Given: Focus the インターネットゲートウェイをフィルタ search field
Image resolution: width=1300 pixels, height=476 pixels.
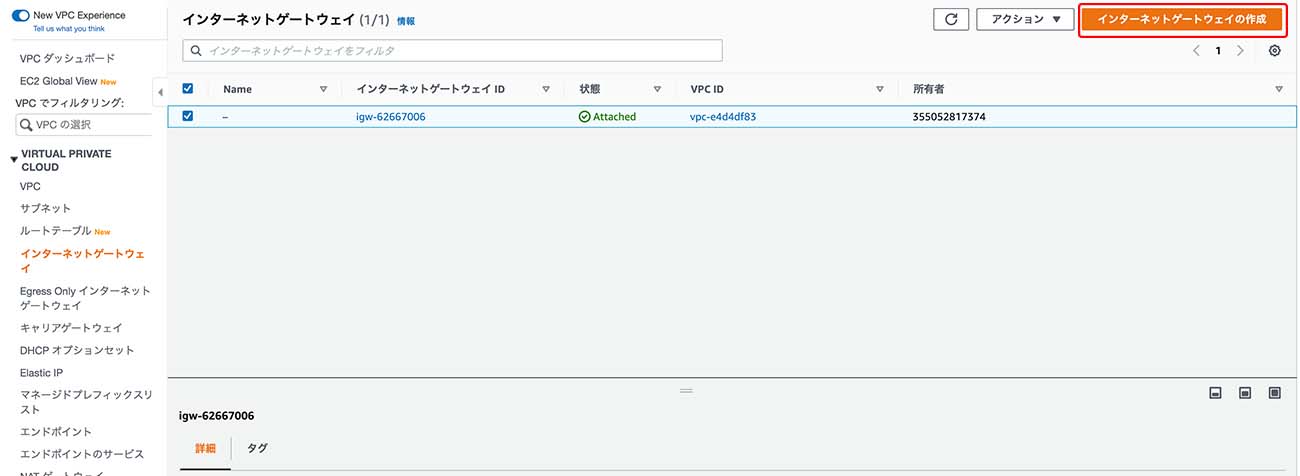Looking at the screenshot, I should 452,50.
